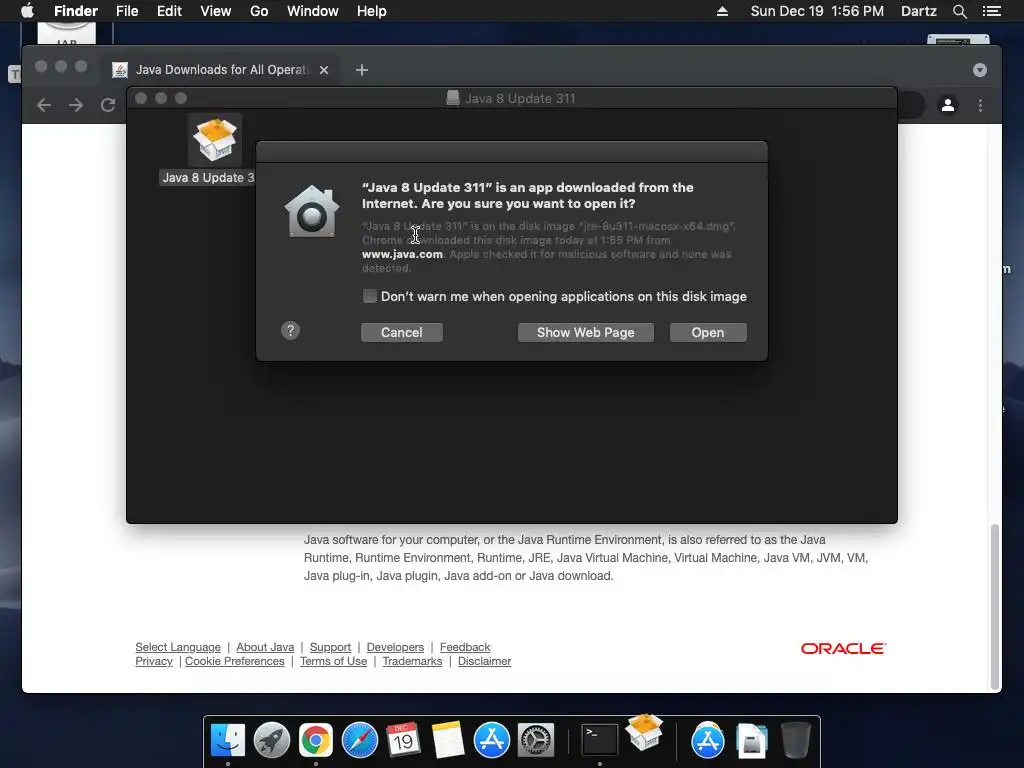Open Finder from the Dock
Image resolution: width=1024 pixels, height=768 pixels.
(x=227, y=741)
